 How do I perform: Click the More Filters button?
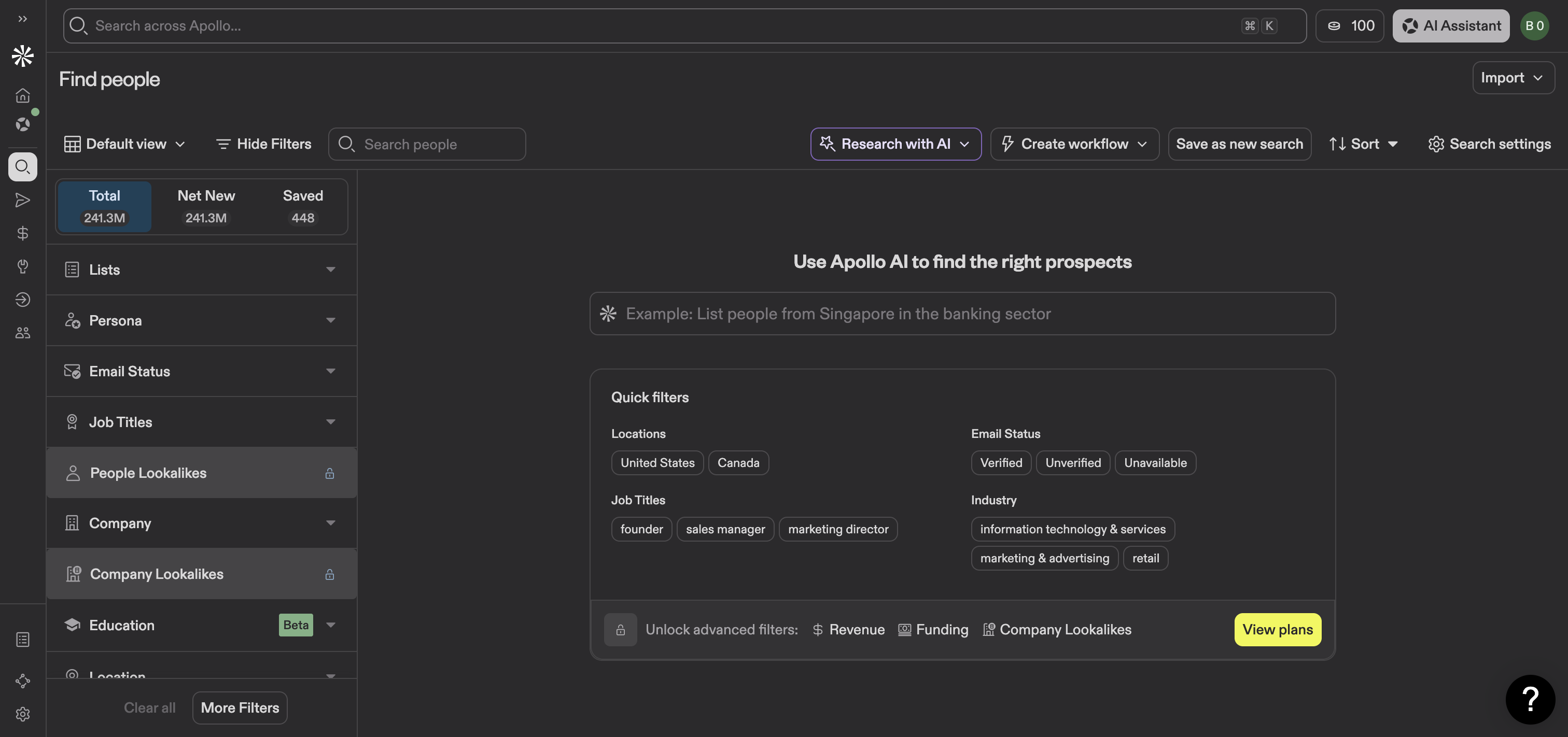pyautogui.click(x=240, y=708)
